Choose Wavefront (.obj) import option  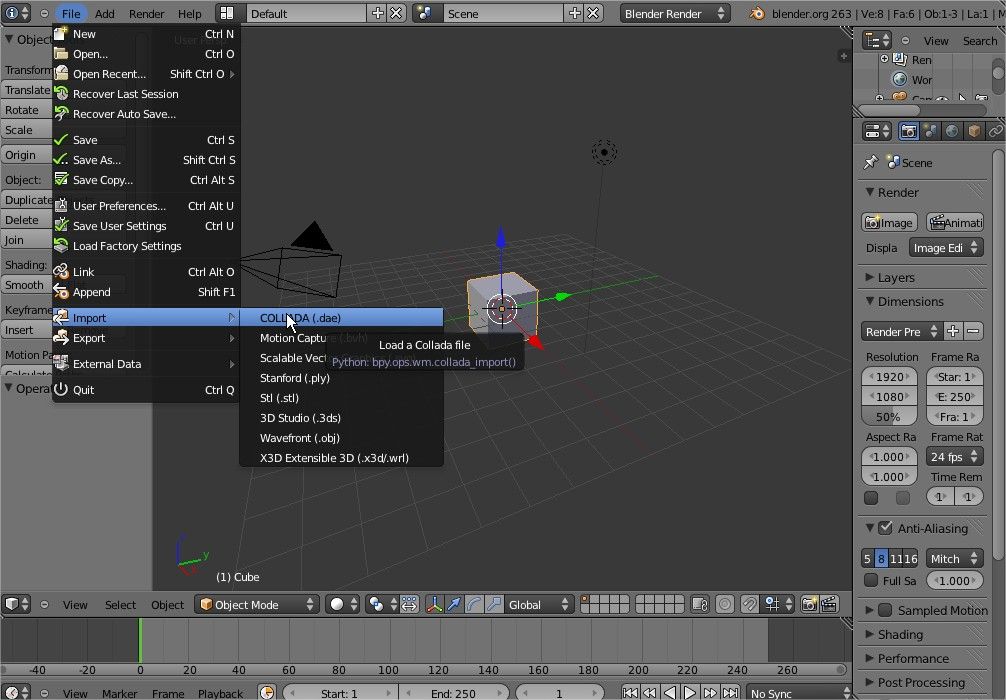click(341, 438)
